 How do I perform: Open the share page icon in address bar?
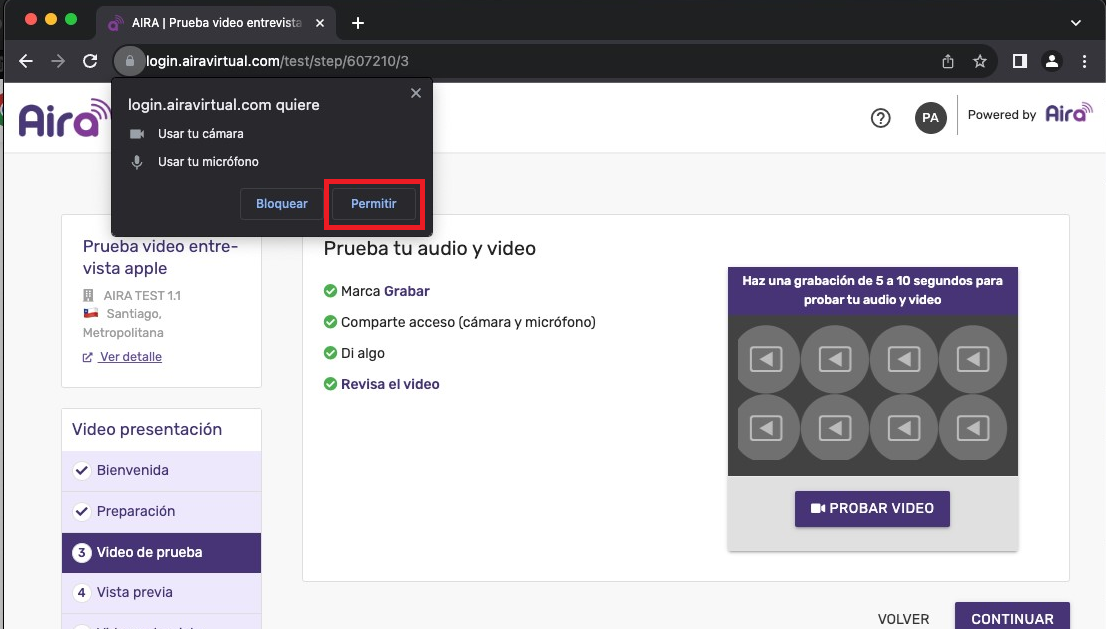(948, 61)
